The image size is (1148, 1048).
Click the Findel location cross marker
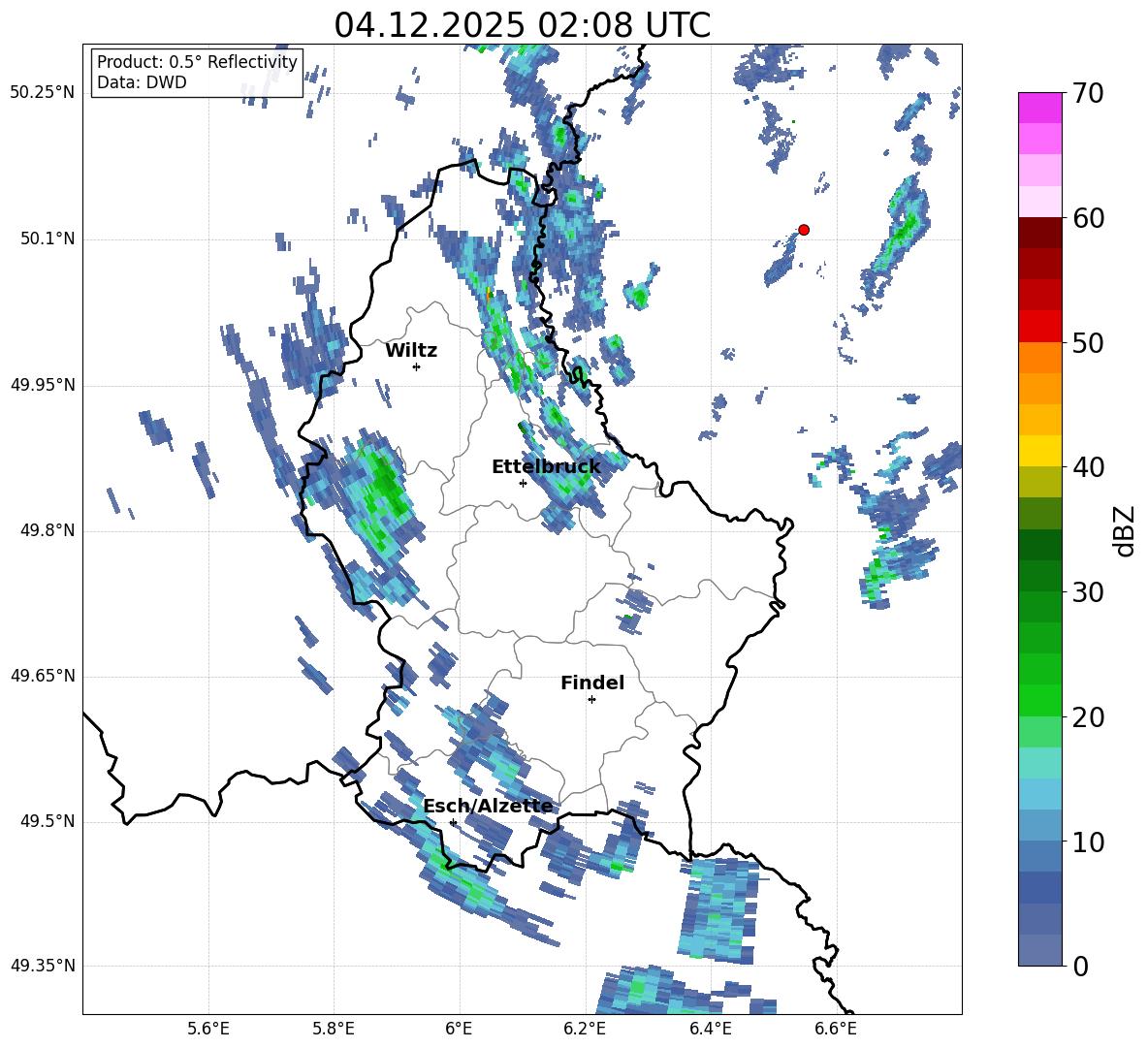coord(591,700)
